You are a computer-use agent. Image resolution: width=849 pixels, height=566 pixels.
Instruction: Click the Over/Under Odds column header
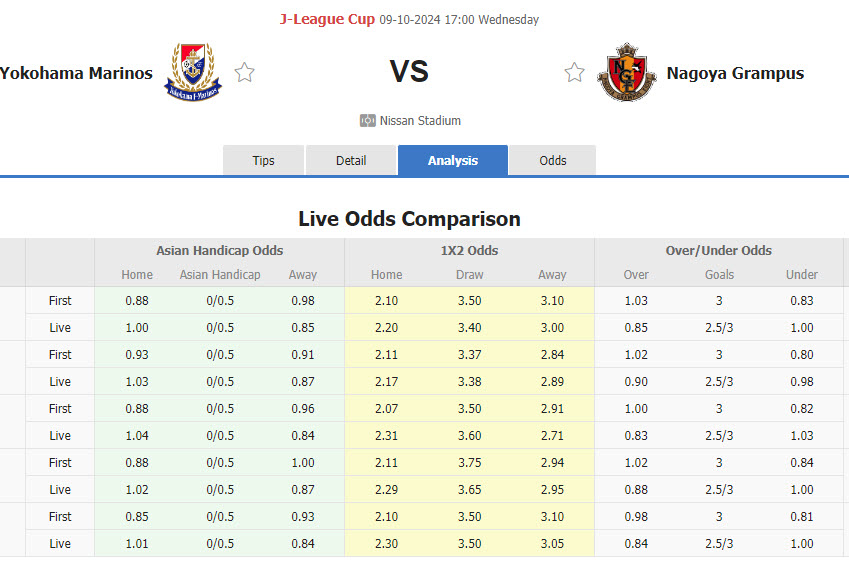point(719,250)
